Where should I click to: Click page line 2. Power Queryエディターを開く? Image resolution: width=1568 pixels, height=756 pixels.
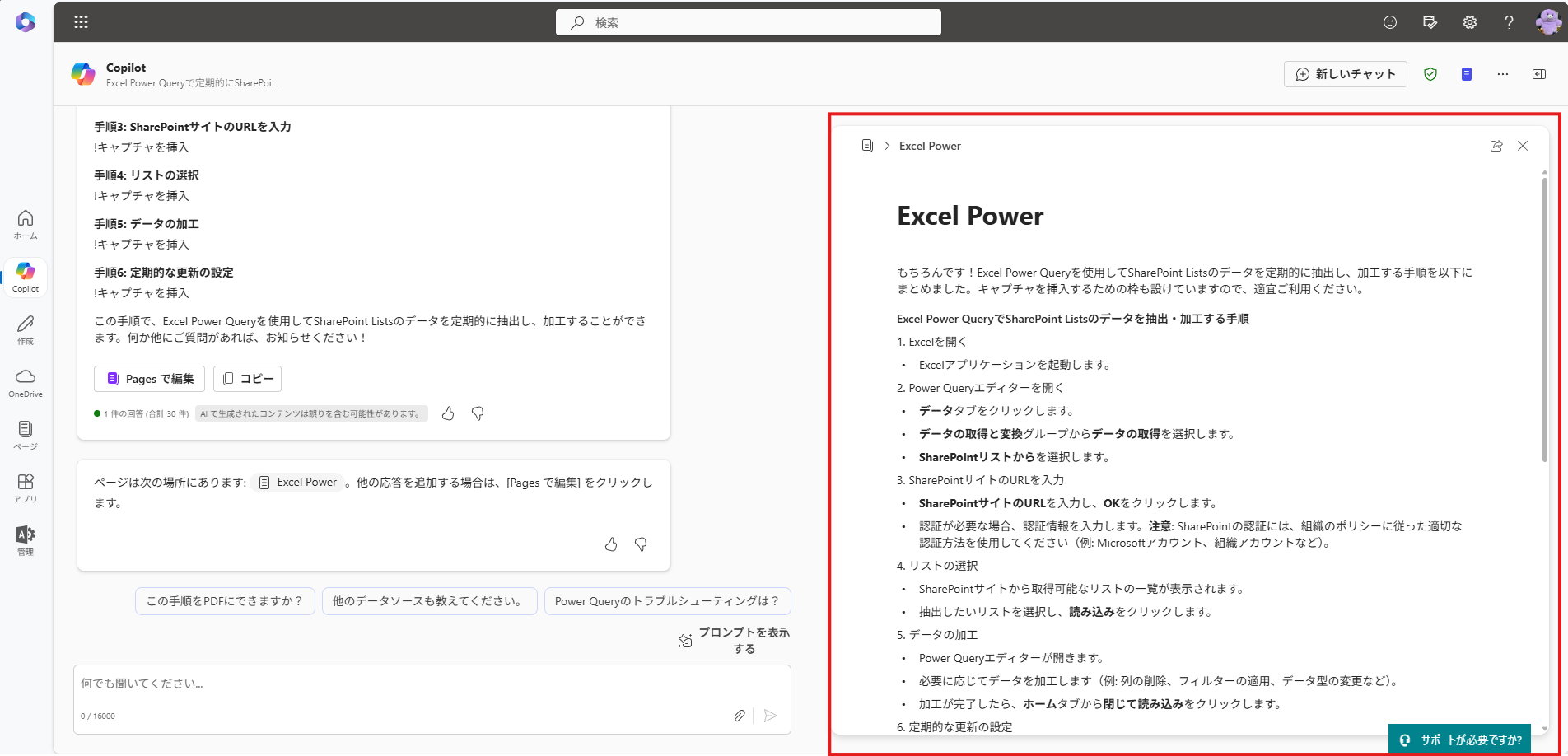(980, 388)
